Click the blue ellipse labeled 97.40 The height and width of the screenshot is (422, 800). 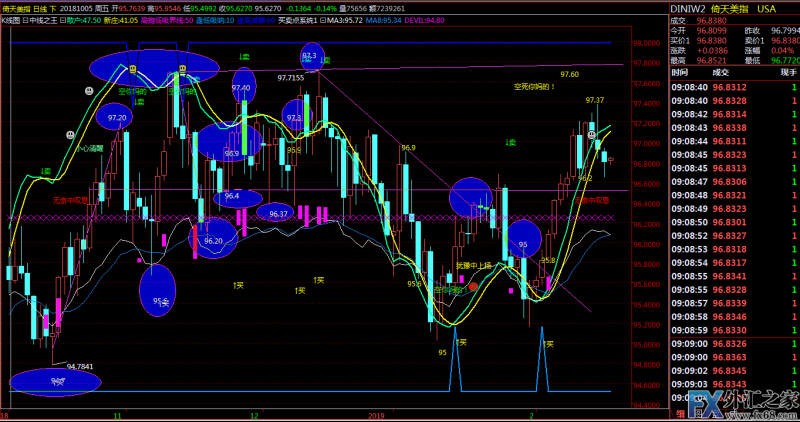243,86
